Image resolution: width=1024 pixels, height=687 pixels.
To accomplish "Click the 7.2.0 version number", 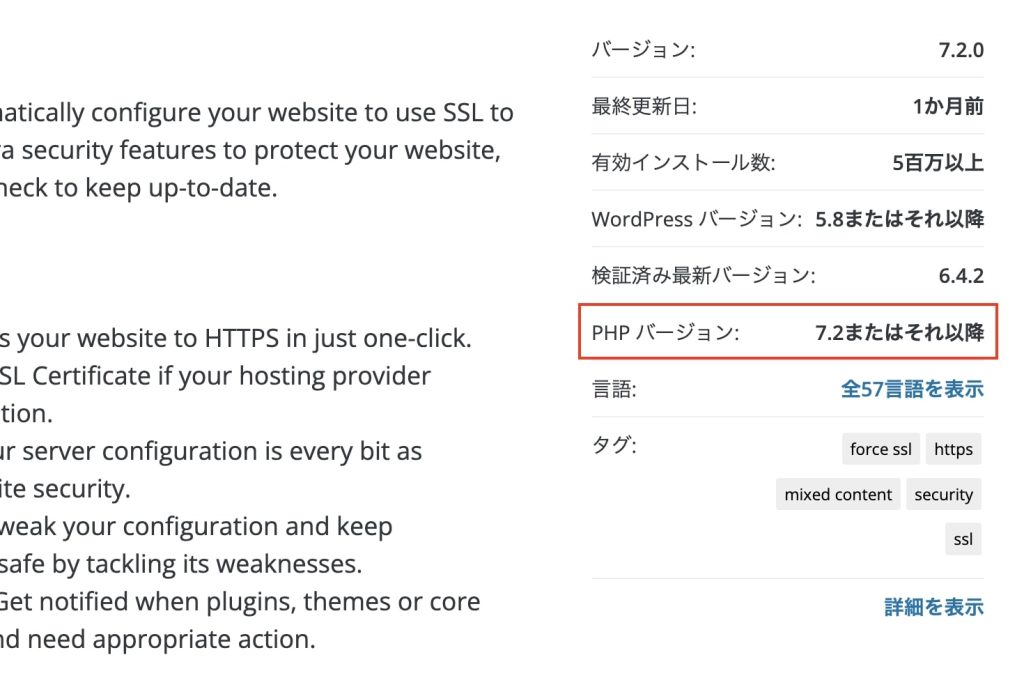I will pyautogui.click(x=961, y=50).
